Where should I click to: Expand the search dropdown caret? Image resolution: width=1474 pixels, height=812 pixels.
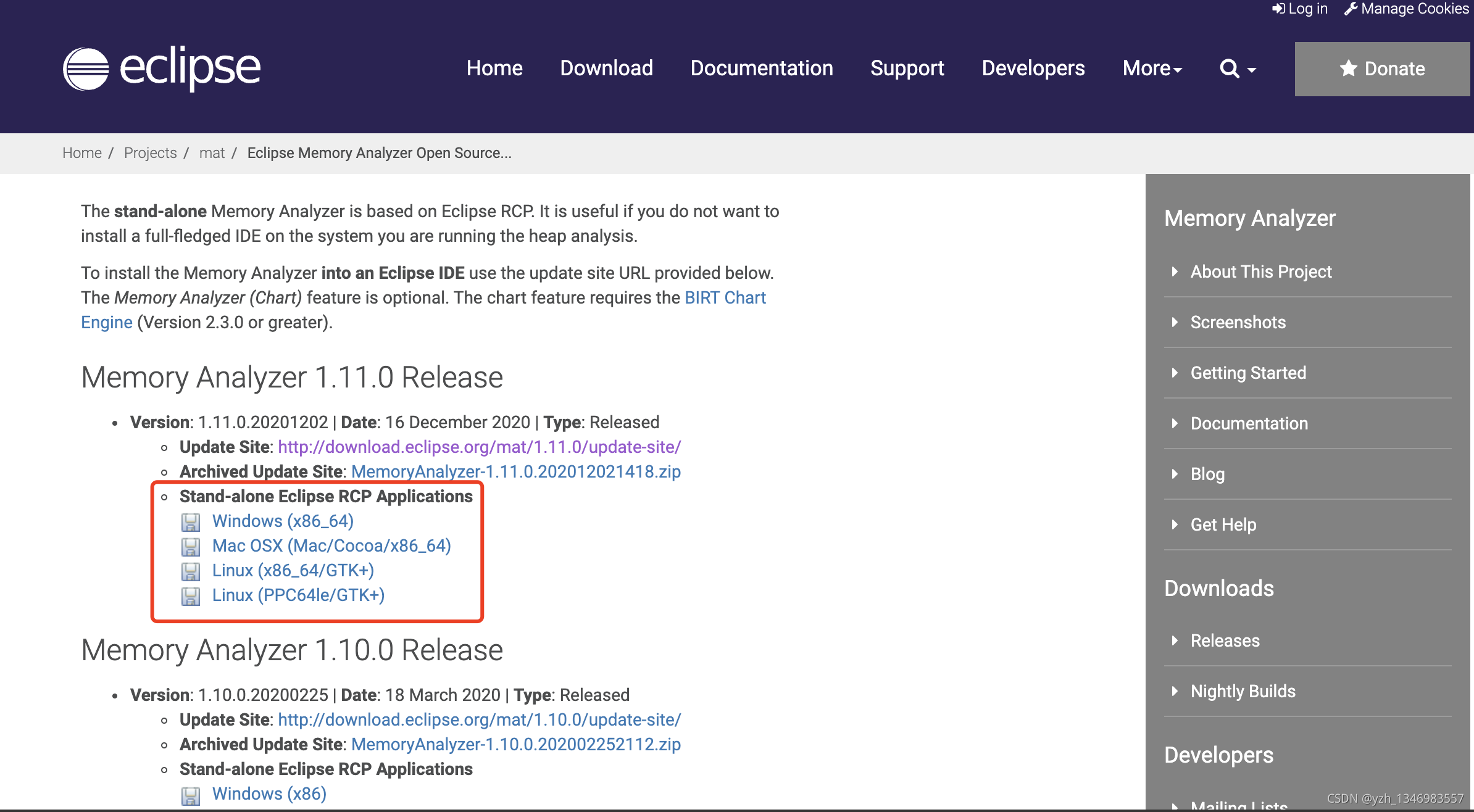pyautogui.click(x=1252, y=70)
